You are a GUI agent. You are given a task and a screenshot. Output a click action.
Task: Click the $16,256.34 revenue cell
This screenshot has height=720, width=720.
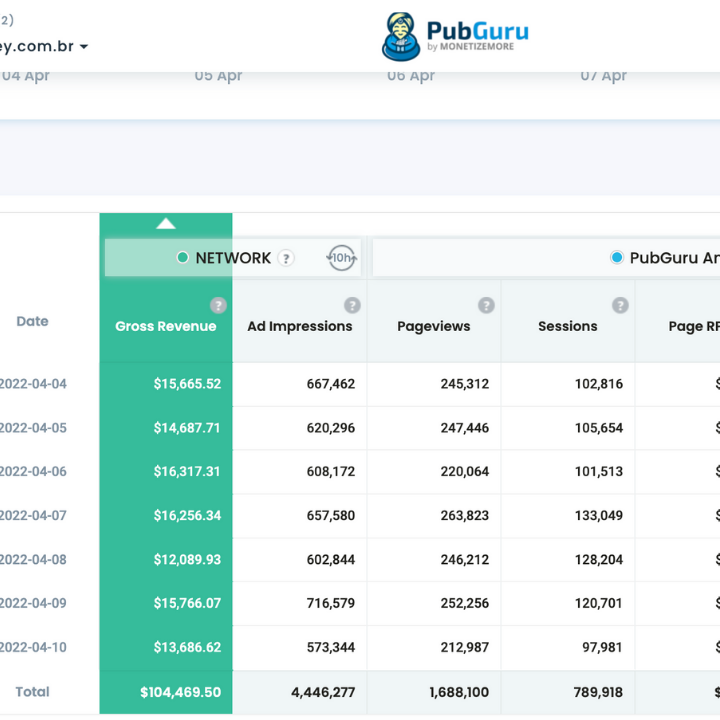(187, 516)
